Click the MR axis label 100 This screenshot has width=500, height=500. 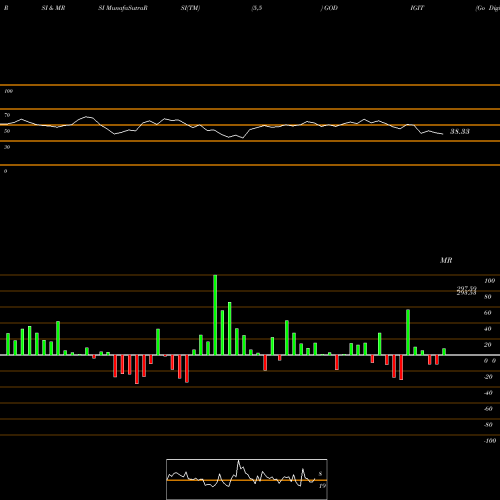click(x=490, y=281)
